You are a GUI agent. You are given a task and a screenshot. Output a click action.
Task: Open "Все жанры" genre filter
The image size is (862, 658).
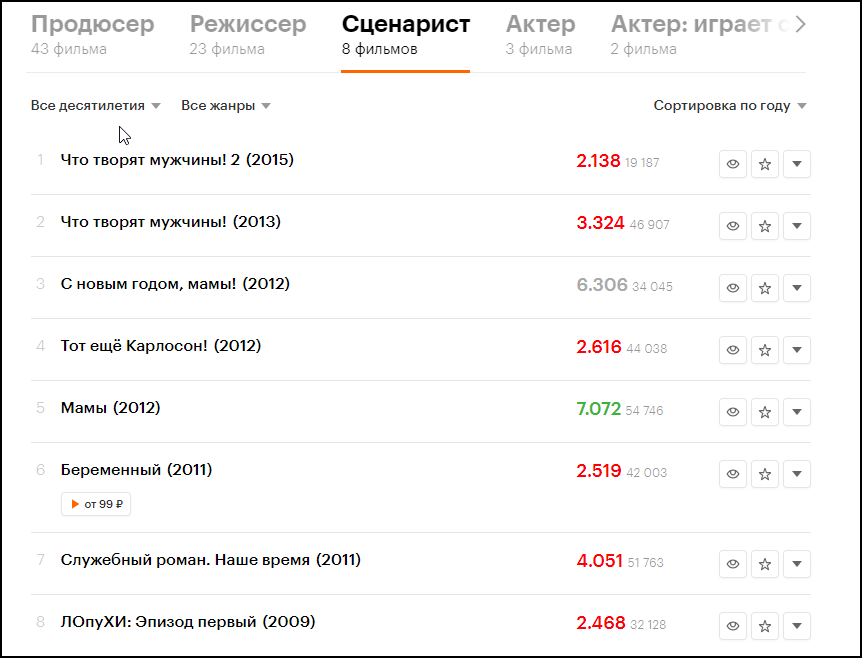pos(225,106)
